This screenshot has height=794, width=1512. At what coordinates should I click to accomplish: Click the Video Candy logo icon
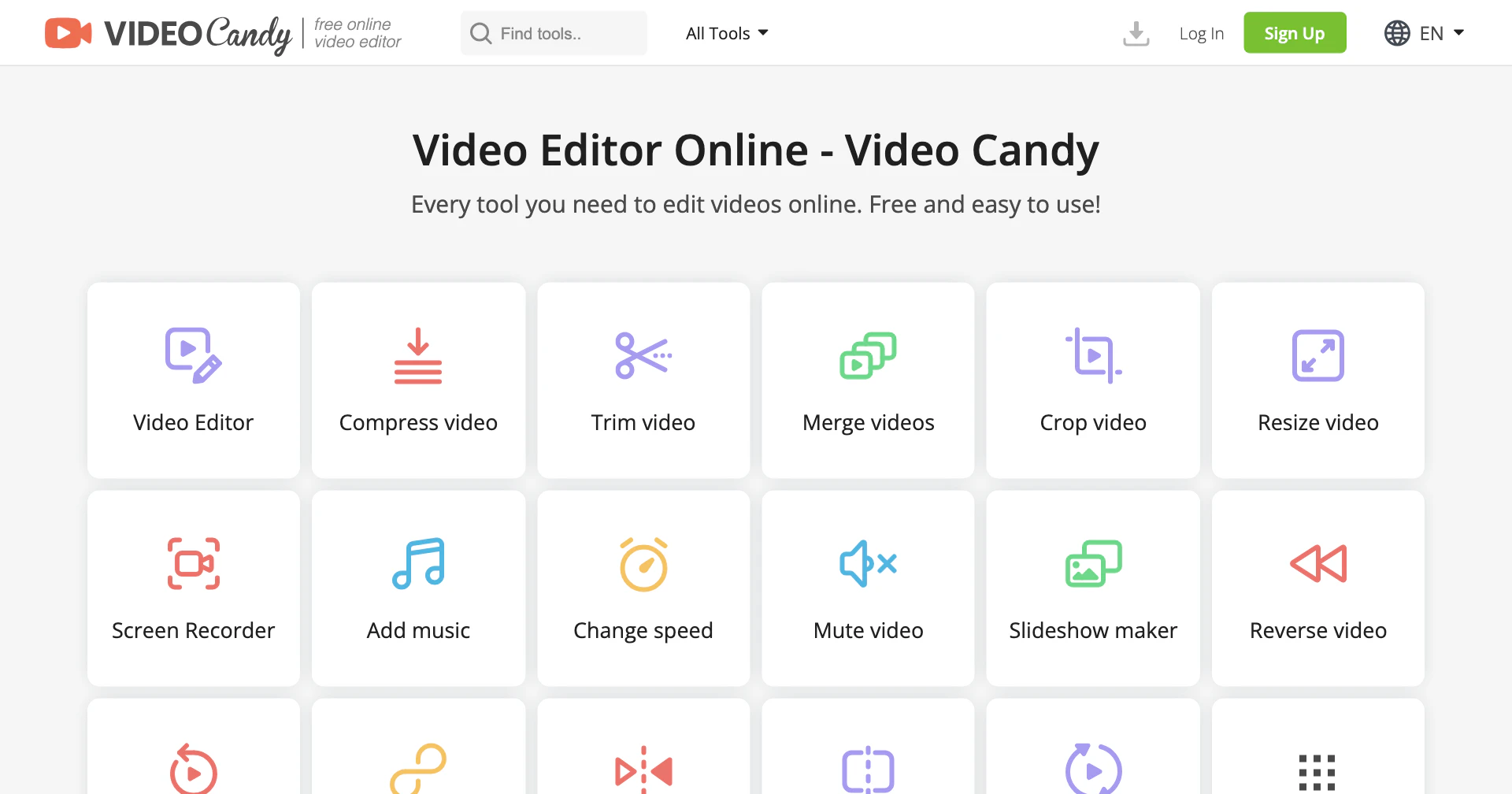point(69,33)
